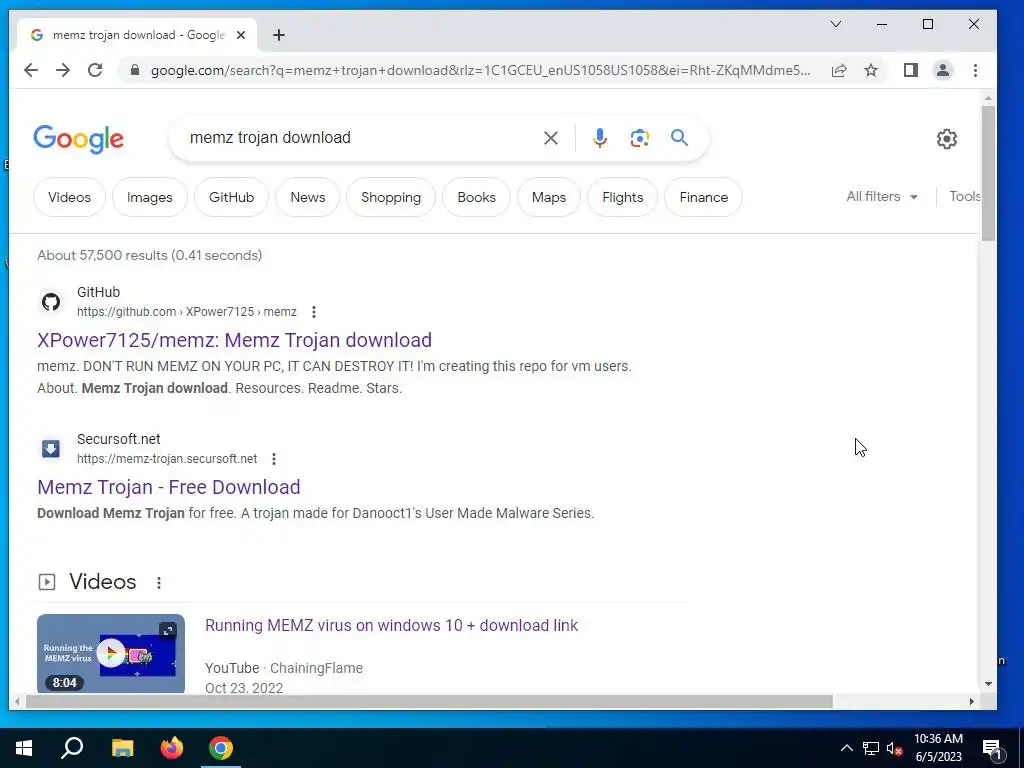Image resolution: width=1024 pixels, height=768 pixels.
Task: Open the search Tools options
Action: pyautogui.click(x=965, y=197)
